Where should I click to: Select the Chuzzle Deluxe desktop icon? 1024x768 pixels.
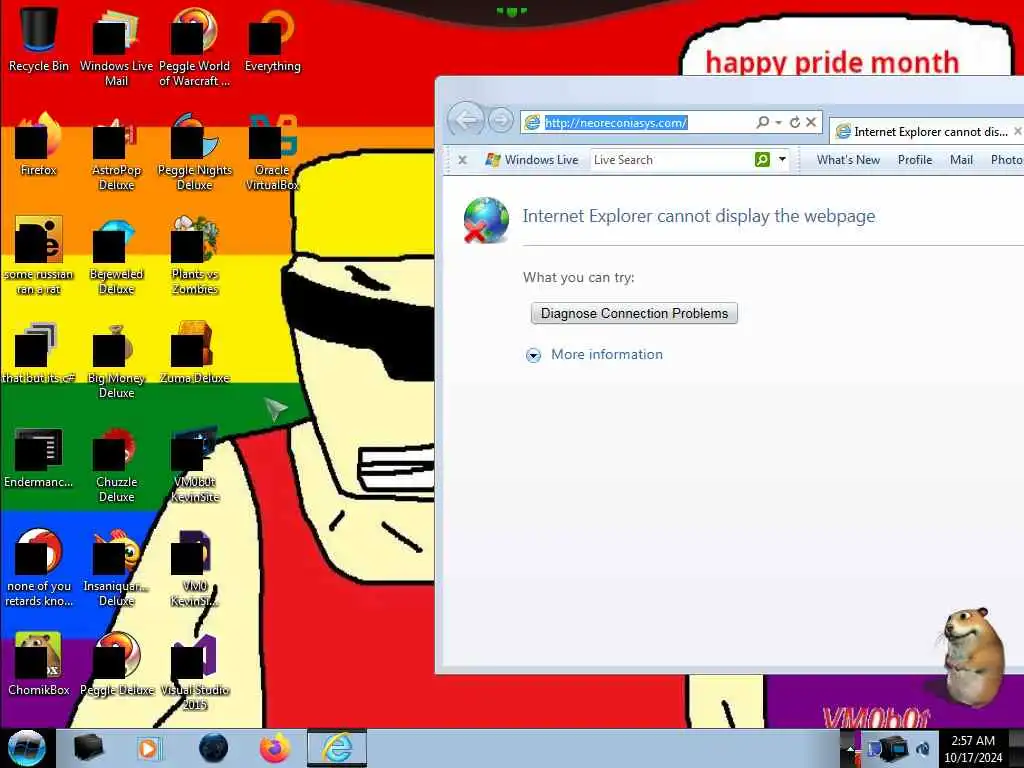pos(116,464)
